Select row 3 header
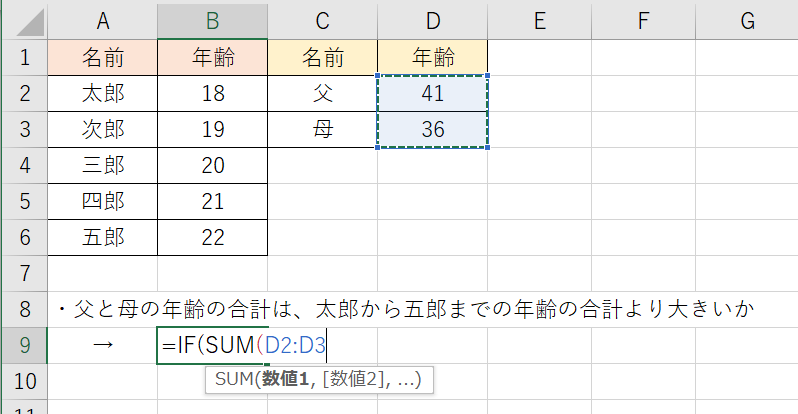The image size is (798, 414). 24,130
